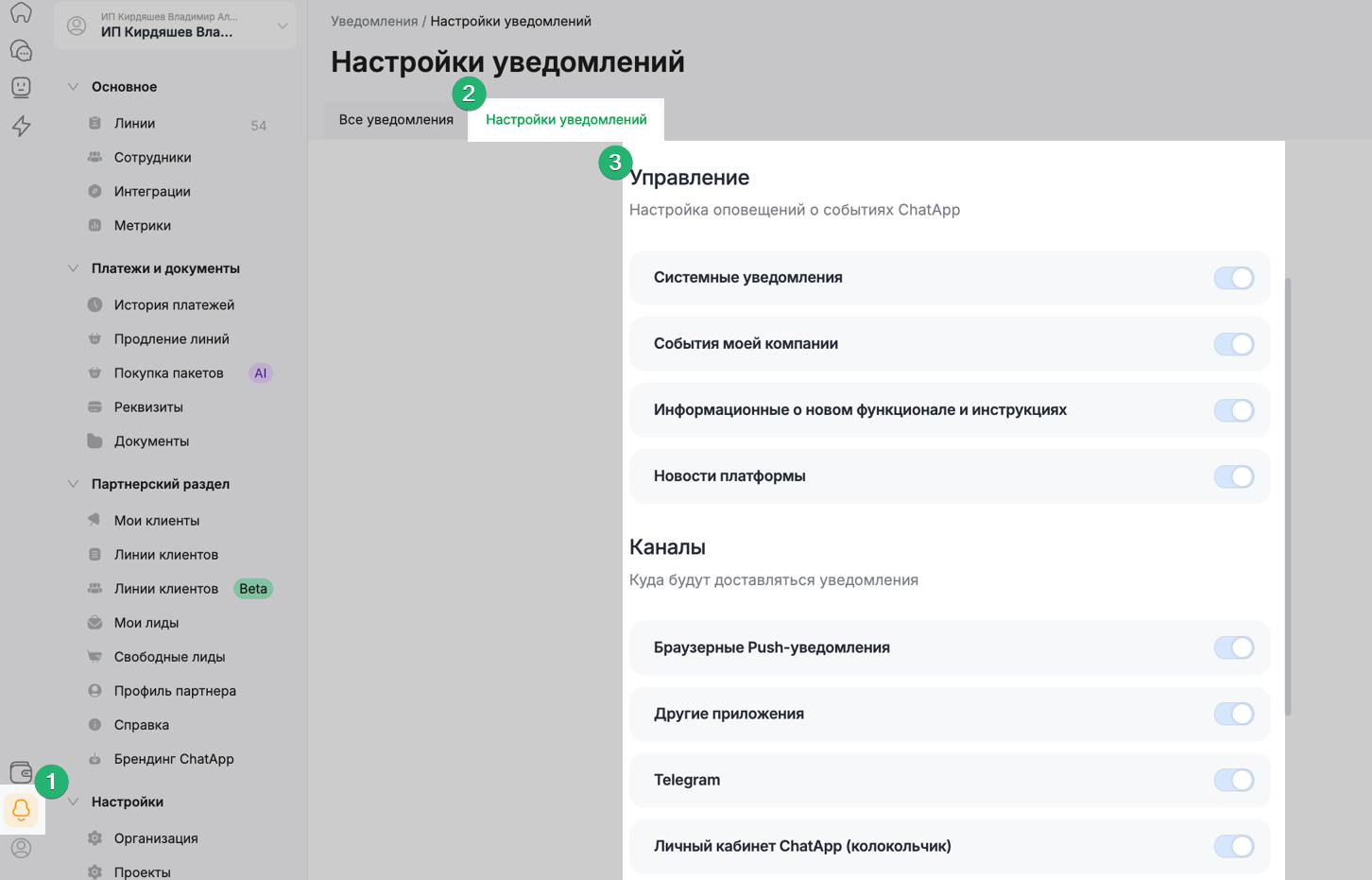Disable Telegram notifications channel switch
The height and width of the screenshot is (880, 1372).
coord(1233,781)
